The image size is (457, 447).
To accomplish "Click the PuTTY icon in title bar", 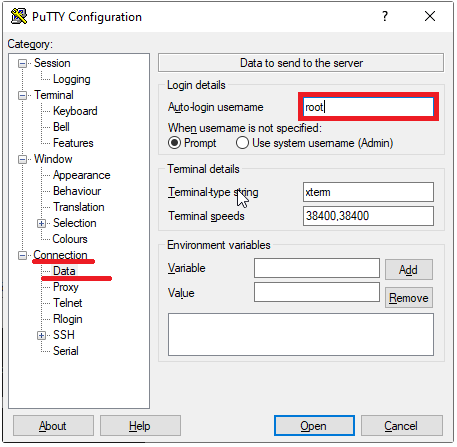I will pos(19,16).
